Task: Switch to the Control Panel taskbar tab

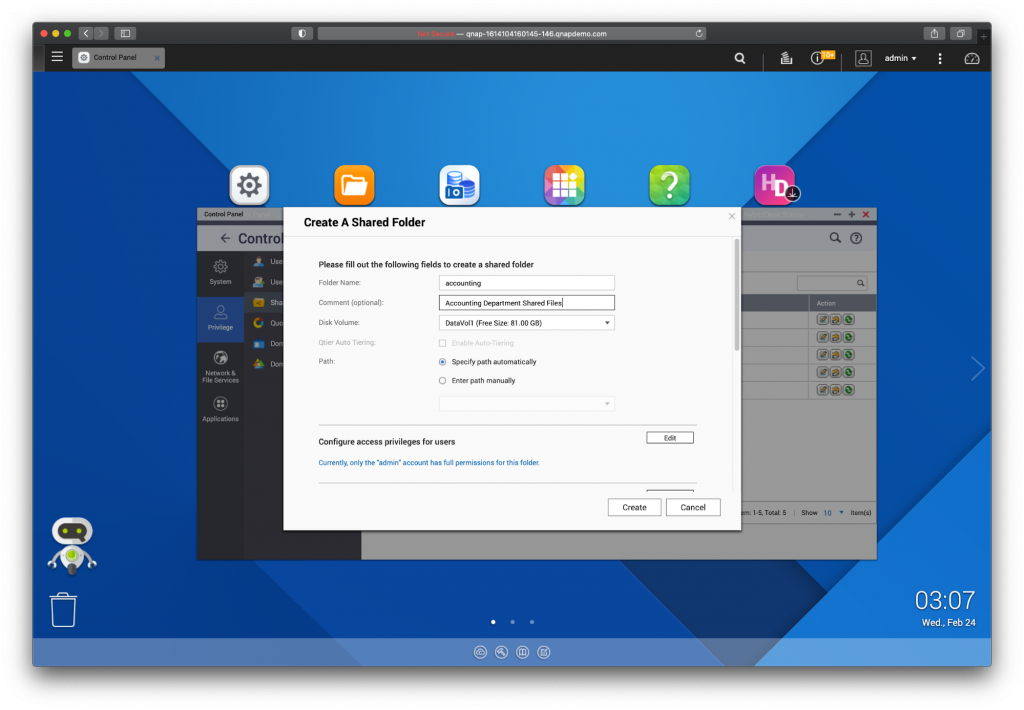Action: click(x=118, y=57)
